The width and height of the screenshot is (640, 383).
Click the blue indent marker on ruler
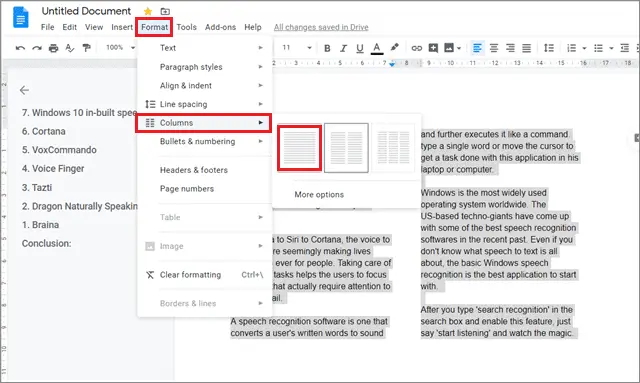click(392, 64)
